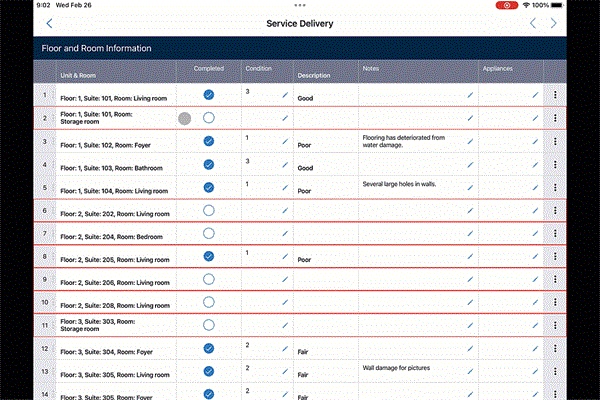Viewport: 600px width, 400px height.
Task: Open more options for row 1
Action: point(555,95)
